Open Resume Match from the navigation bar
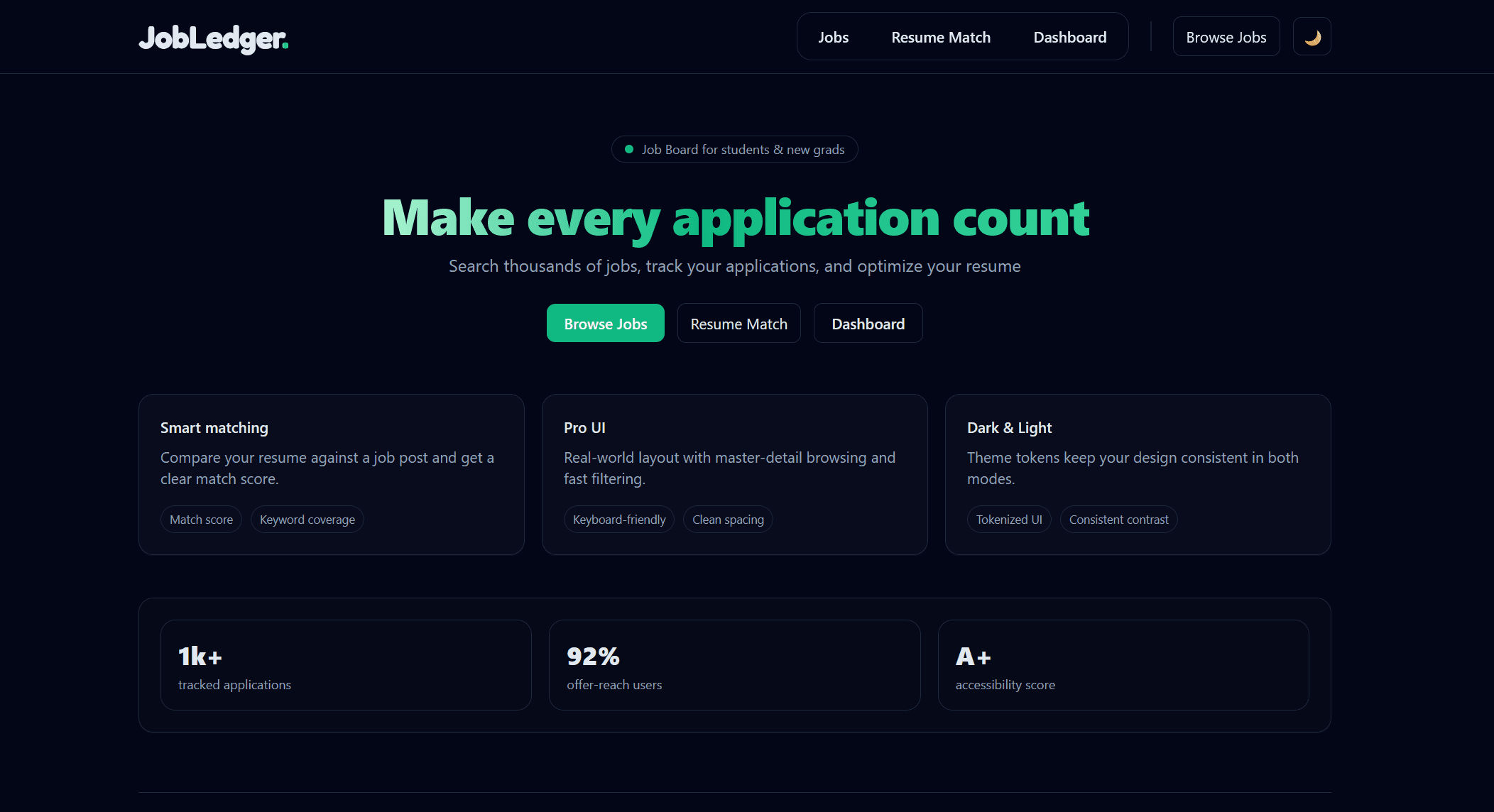1494x812 pixels. point(941,37)
